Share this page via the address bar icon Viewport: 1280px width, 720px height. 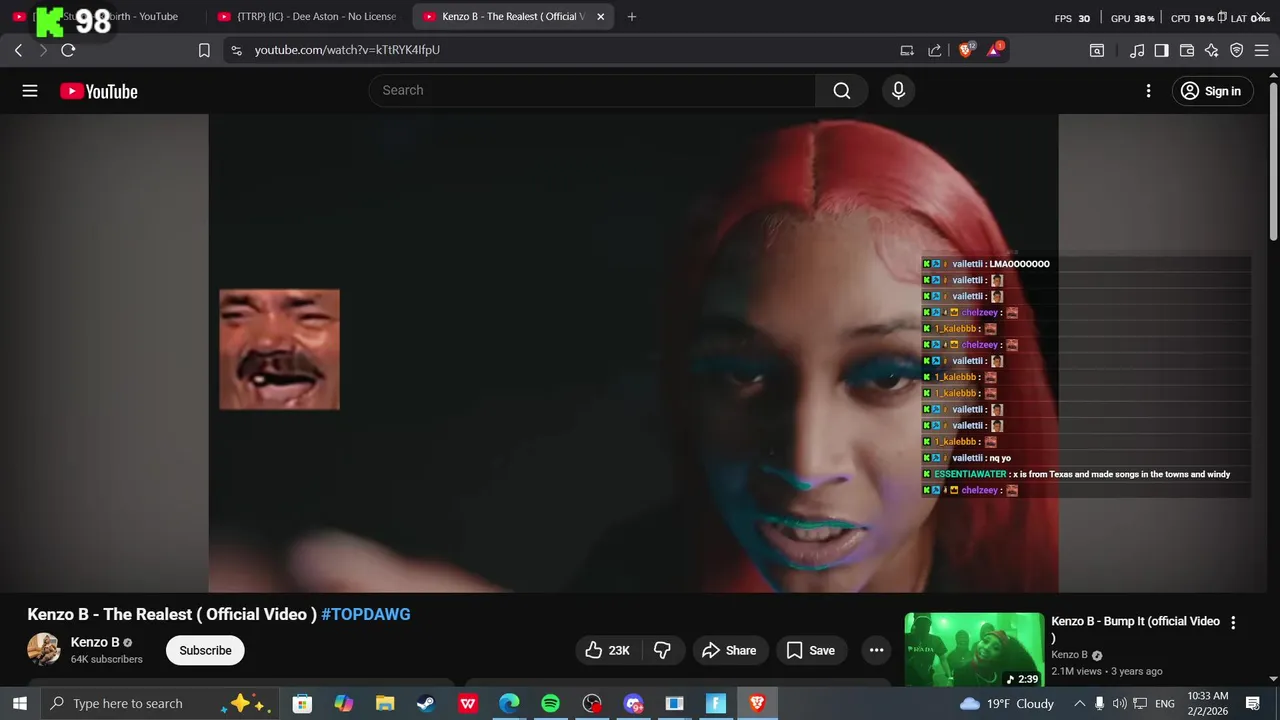coord(934,50)
